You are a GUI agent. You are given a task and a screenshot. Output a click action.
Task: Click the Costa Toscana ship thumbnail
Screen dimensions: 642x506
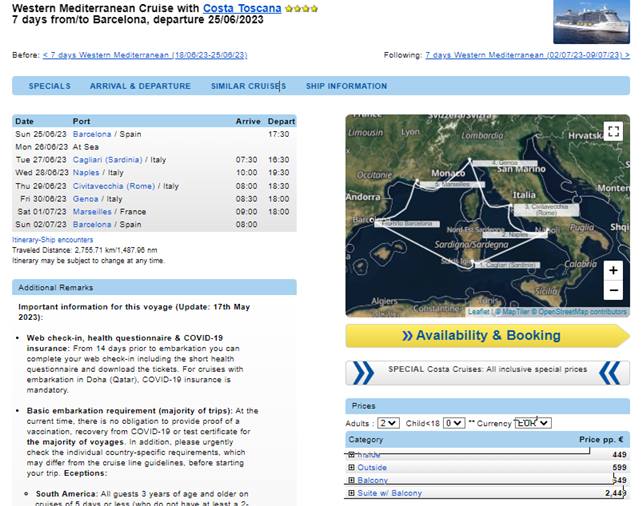(x=591, y=21)
